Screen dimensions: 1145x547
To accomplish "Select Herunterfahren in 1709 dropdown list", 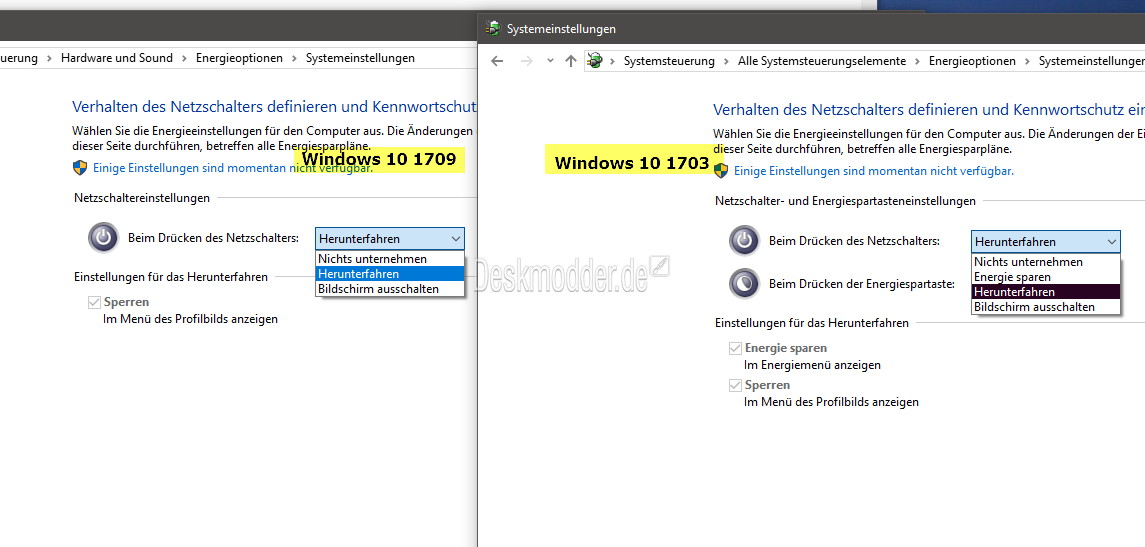I will 390,274.
